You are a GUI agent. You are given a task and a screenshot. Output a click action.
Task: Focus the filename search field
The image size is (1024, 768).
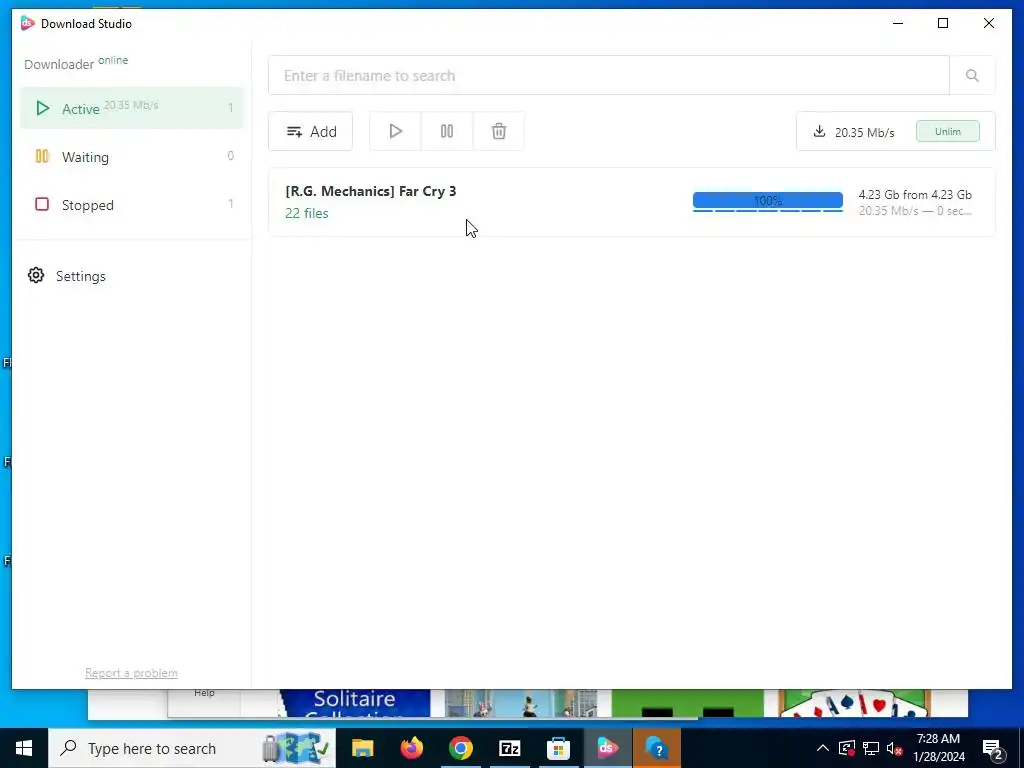click(x=609, y=76)
